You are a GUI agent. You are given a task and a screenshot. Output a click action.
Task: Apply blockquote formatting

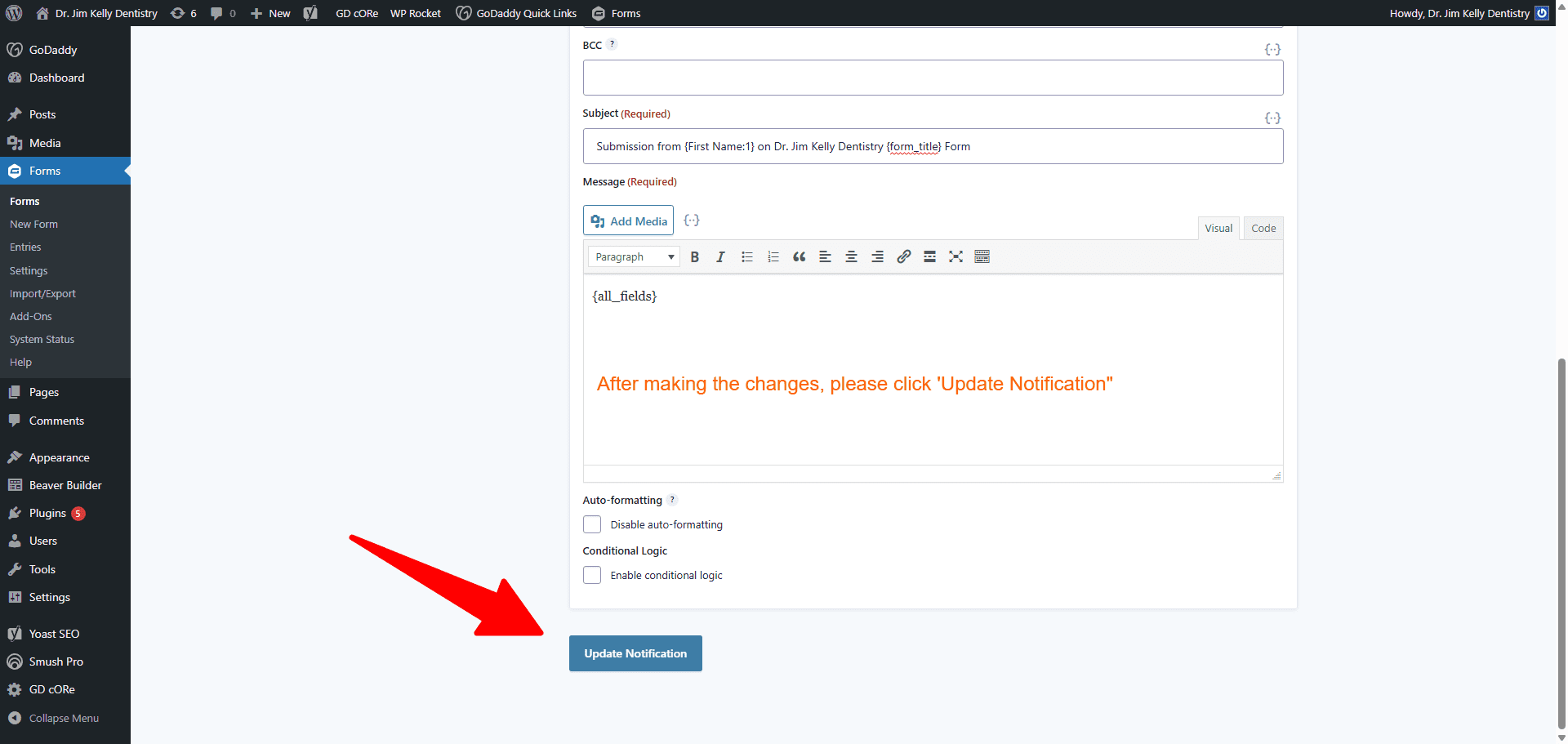click(x=799, y=256)
